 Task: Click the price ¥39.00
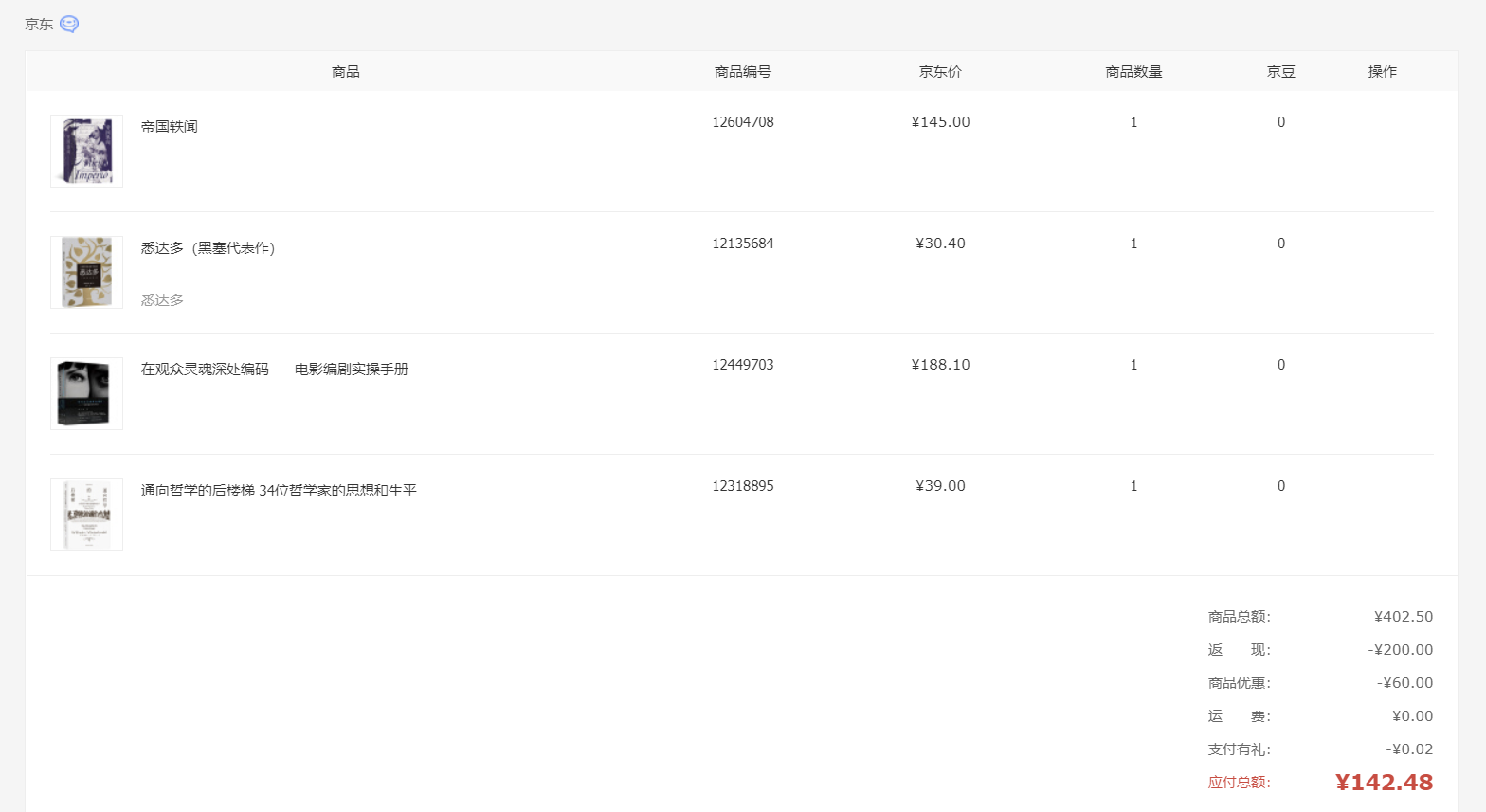coord(940,486)
